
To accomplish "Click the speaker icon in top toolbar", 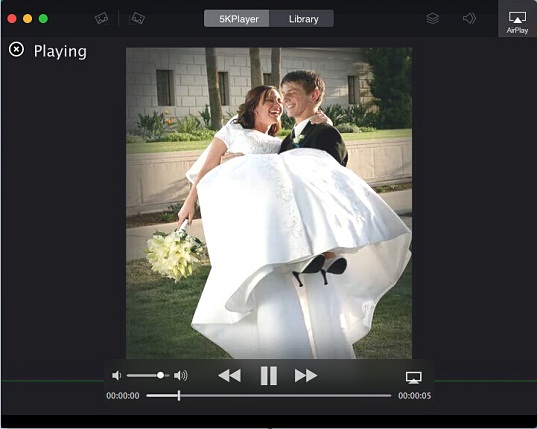I will (469, 18).
